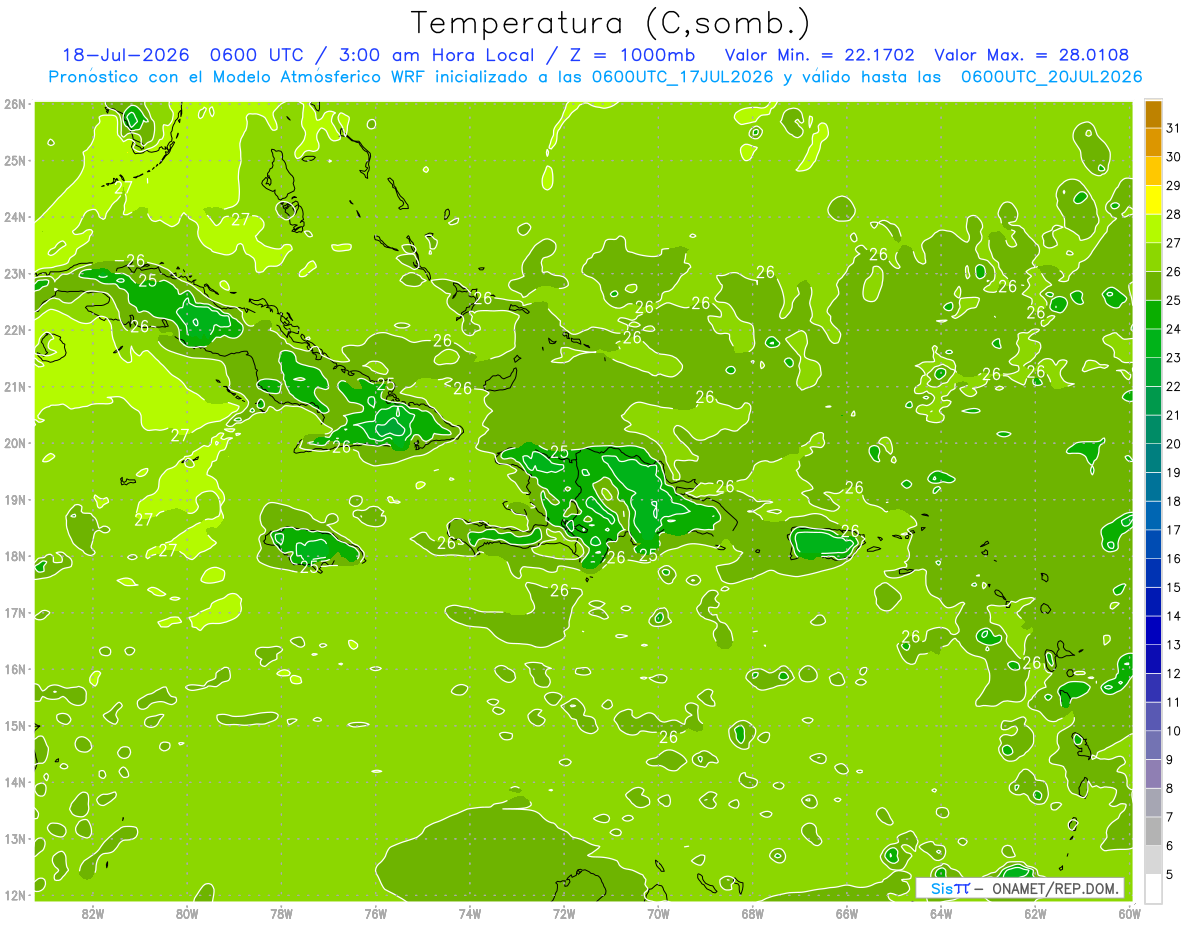Click the latitude label 19N
This screenshot has width=1200, height=927.
click(14, 500)
